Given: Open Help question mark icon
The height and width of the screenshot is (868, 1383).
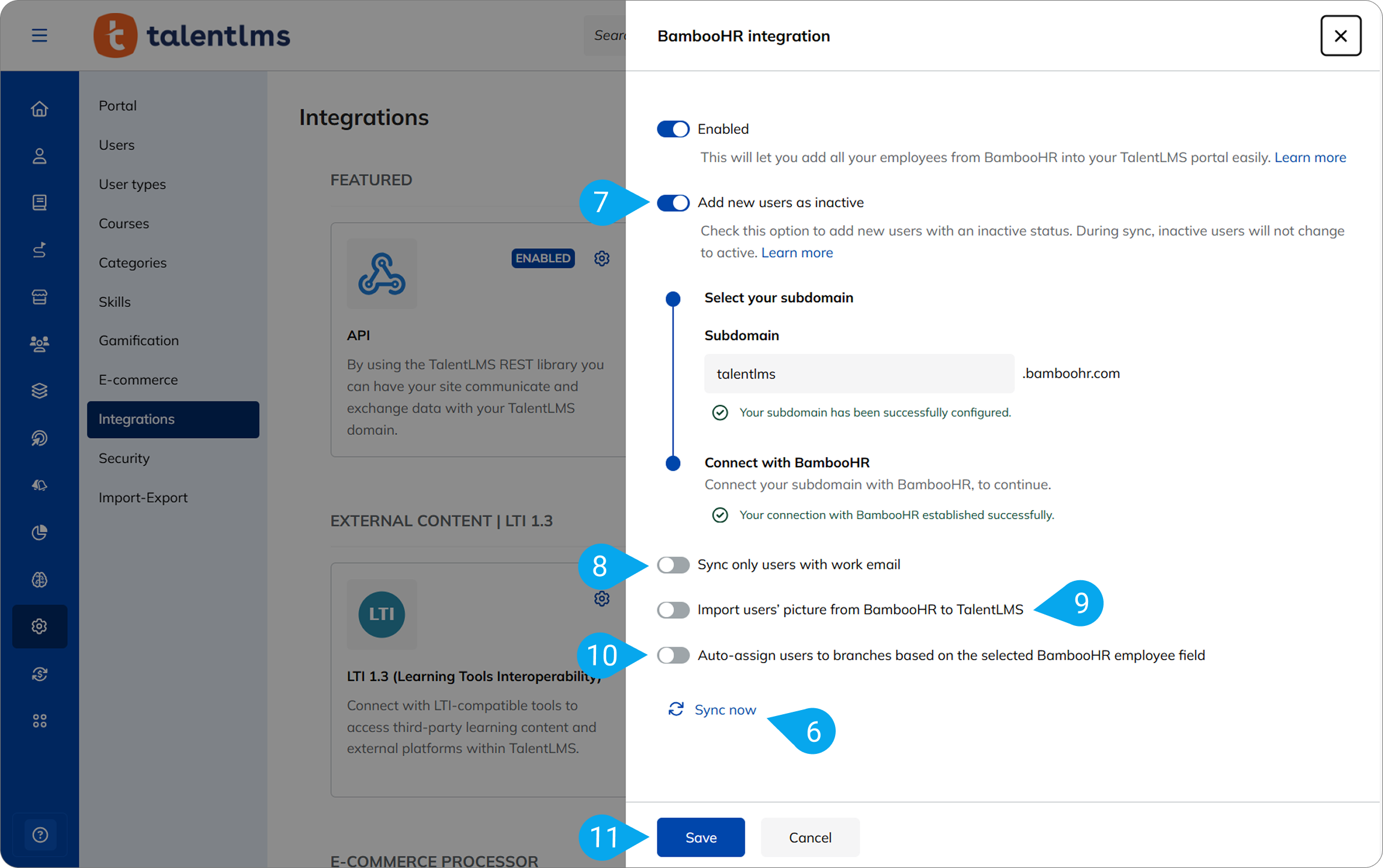Looking at the screenshot, I should click(40, 835).
